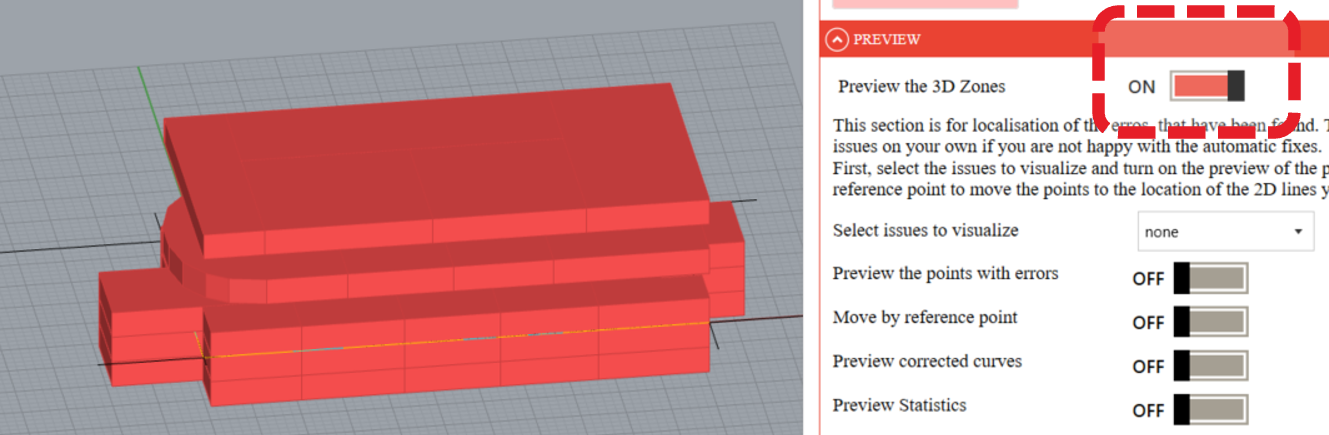Open the Select issues to visualize dropdown
1329x435 pixels.
(x=1224, y=232)
